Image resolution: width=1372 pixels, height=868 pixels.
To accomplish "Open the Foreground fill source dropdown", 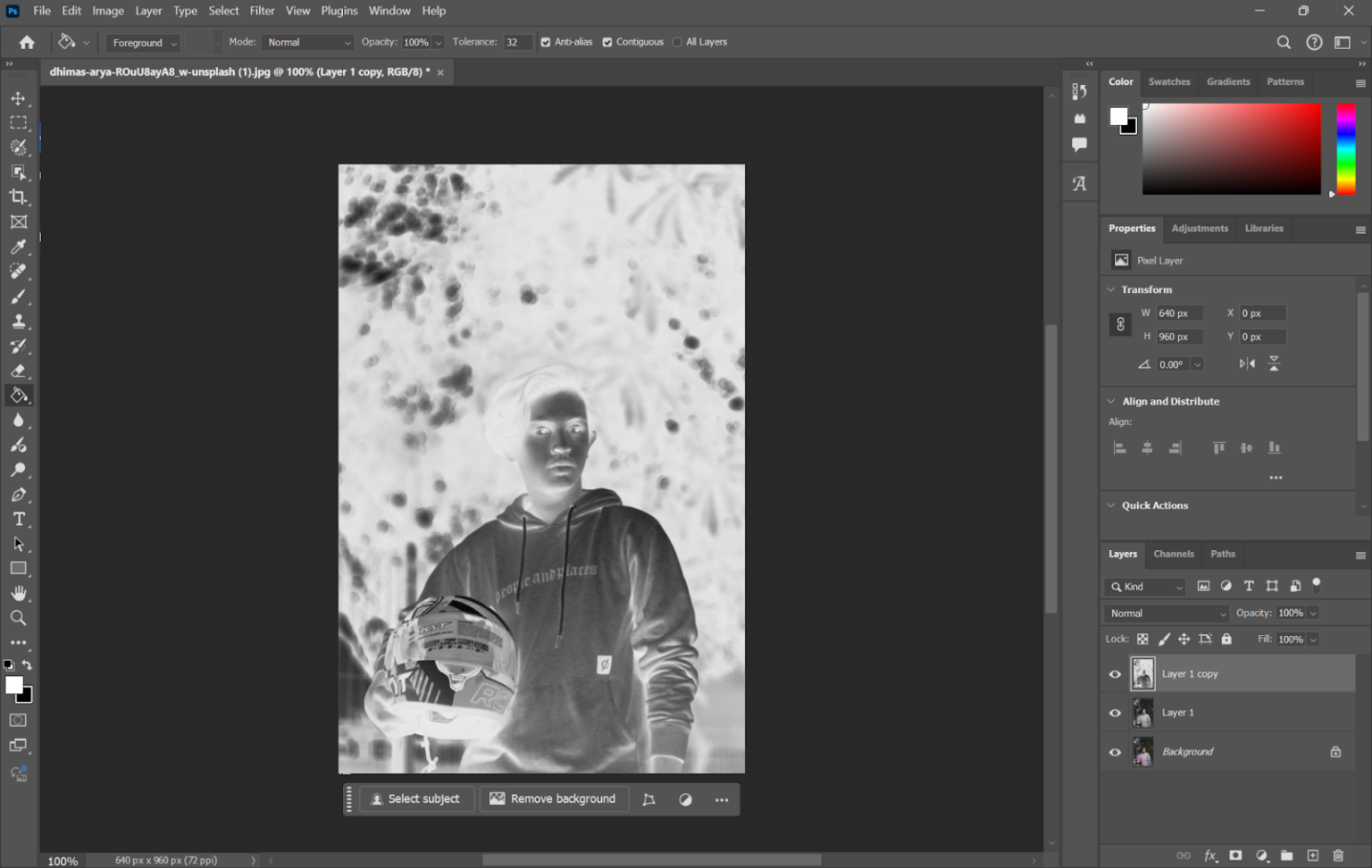I will click(x=144, y=43).
